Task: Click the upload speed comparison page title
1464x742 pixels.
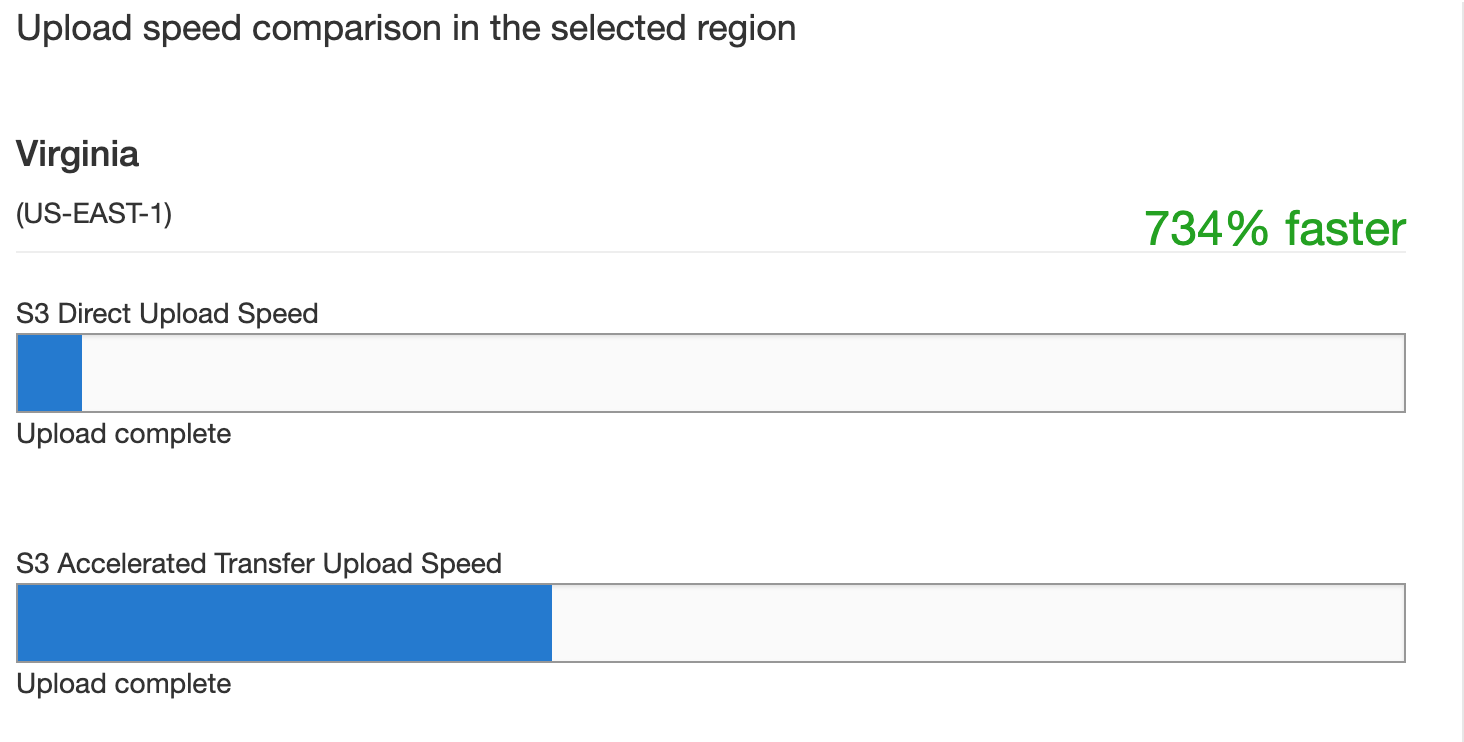Action: tap(405, 27)
